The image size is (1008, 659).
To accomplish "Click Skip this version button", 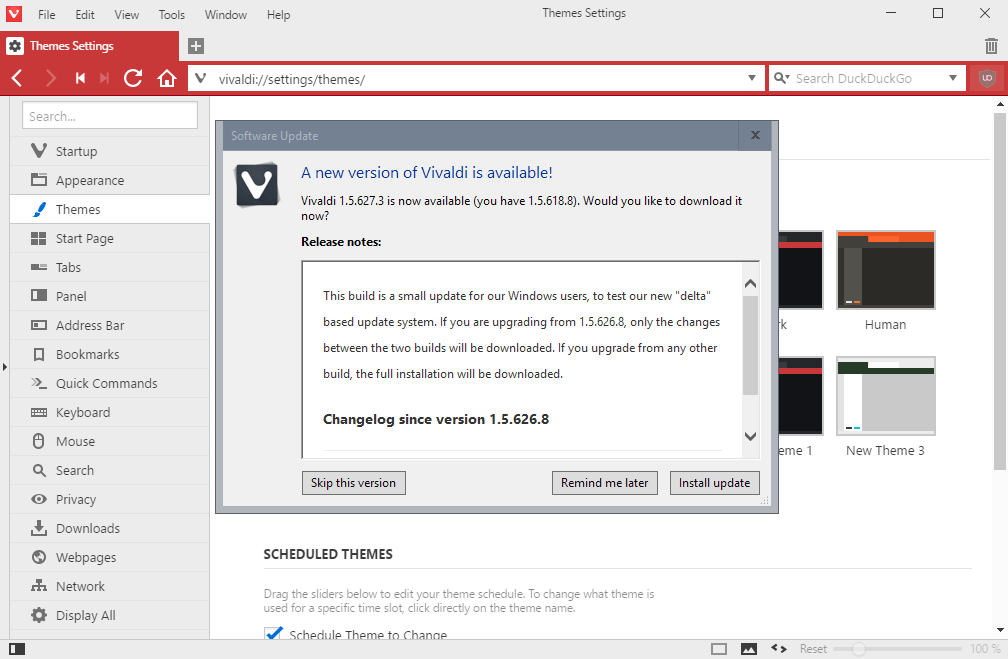I will coord(354,483).
